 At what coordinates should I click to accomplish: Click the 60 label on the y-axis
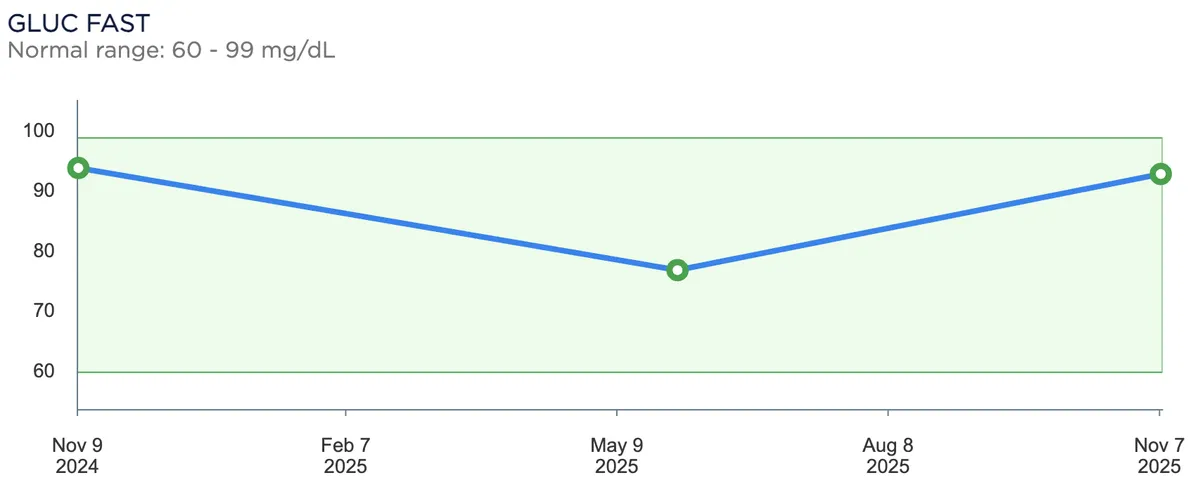point(42,371)
